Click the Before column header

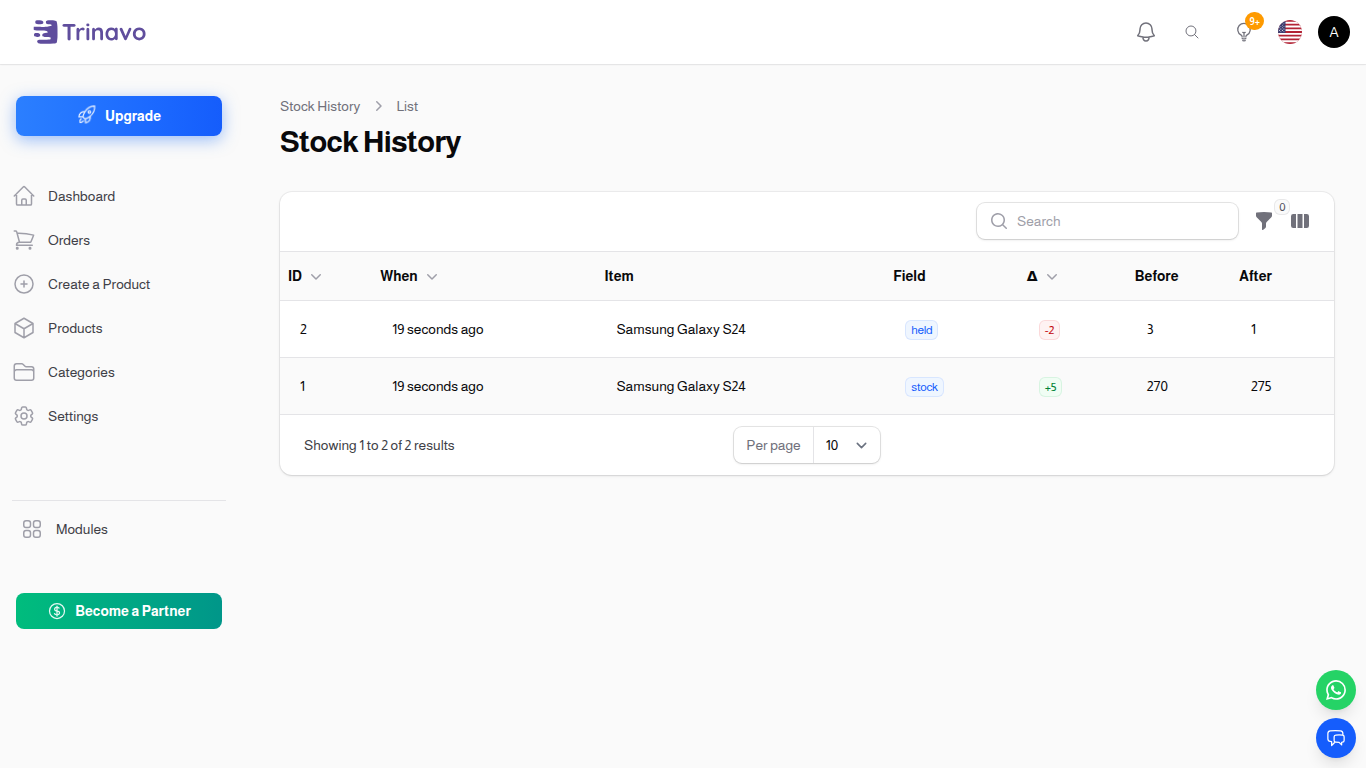(x=1156, y=276)
